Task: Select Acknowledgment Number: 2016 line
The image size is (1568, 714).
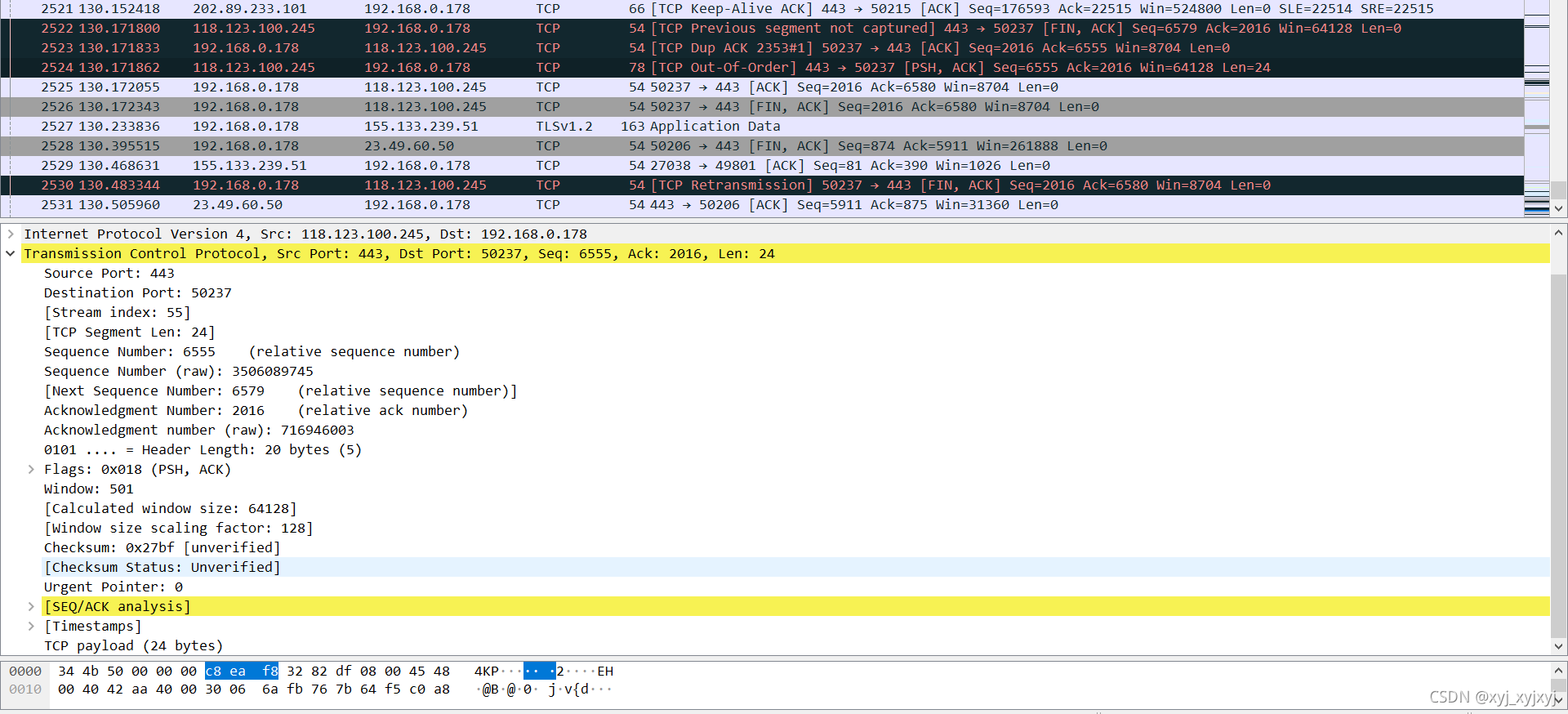Action: tap(256, 410)
